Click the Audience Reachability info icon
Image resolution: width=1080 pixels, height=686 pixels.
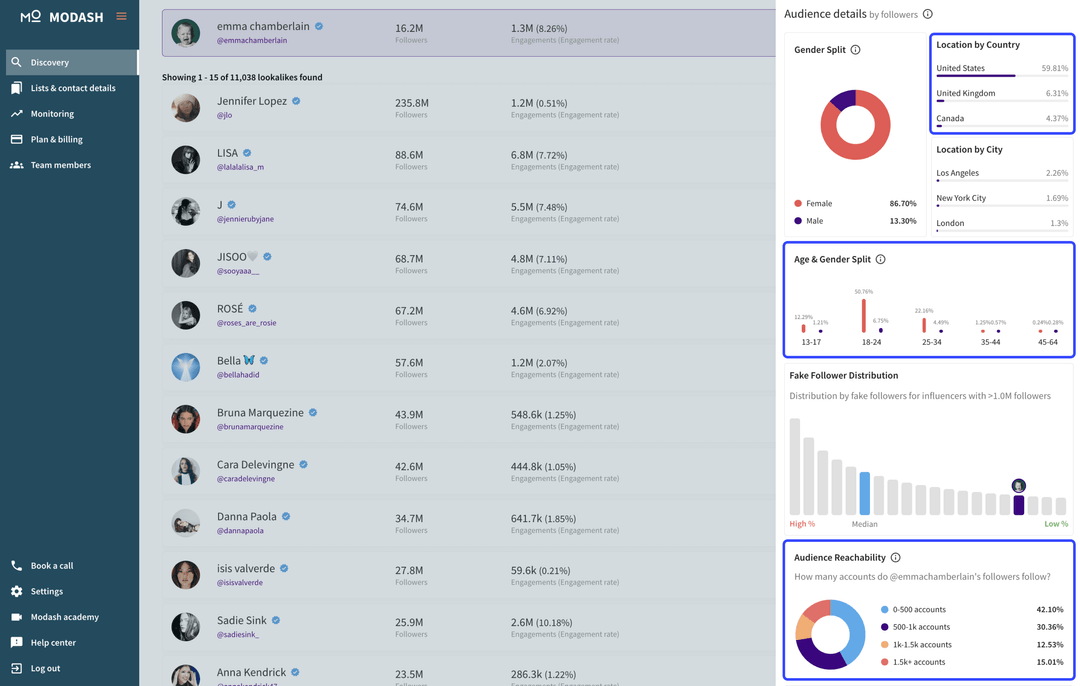click(896, 557)
